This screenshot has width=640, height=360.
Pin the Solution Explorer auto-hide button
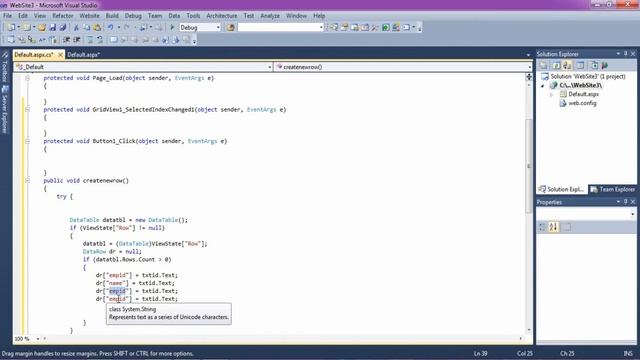coord(625,54)
